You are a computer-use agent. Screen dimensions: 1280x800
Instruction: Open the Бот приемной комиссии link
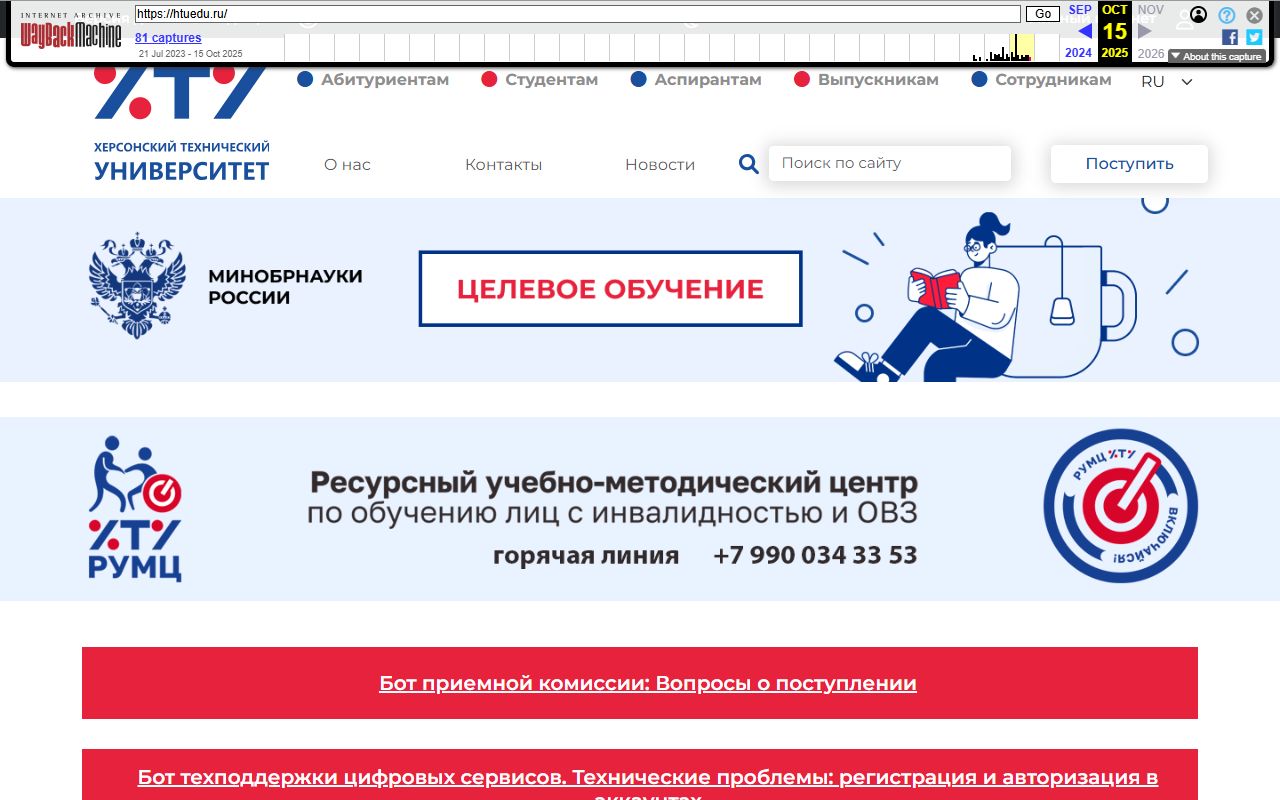click(648, 684)
